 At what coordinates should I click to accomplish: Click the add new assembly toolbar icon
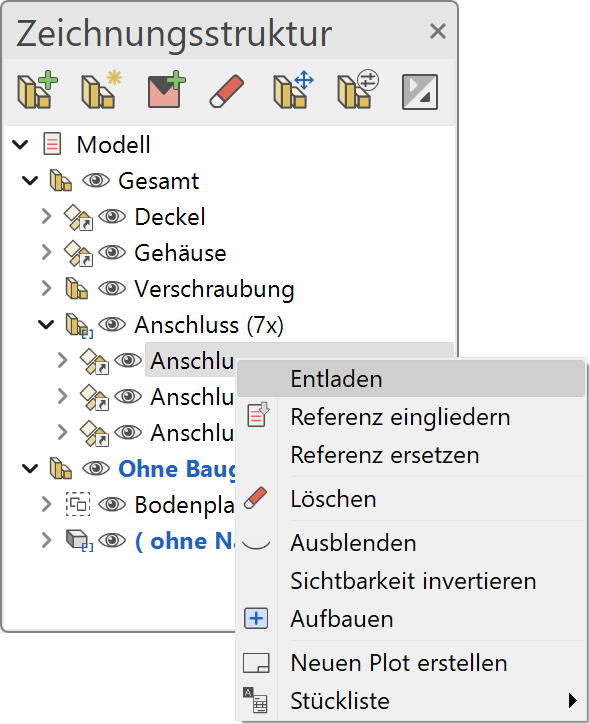38,91
